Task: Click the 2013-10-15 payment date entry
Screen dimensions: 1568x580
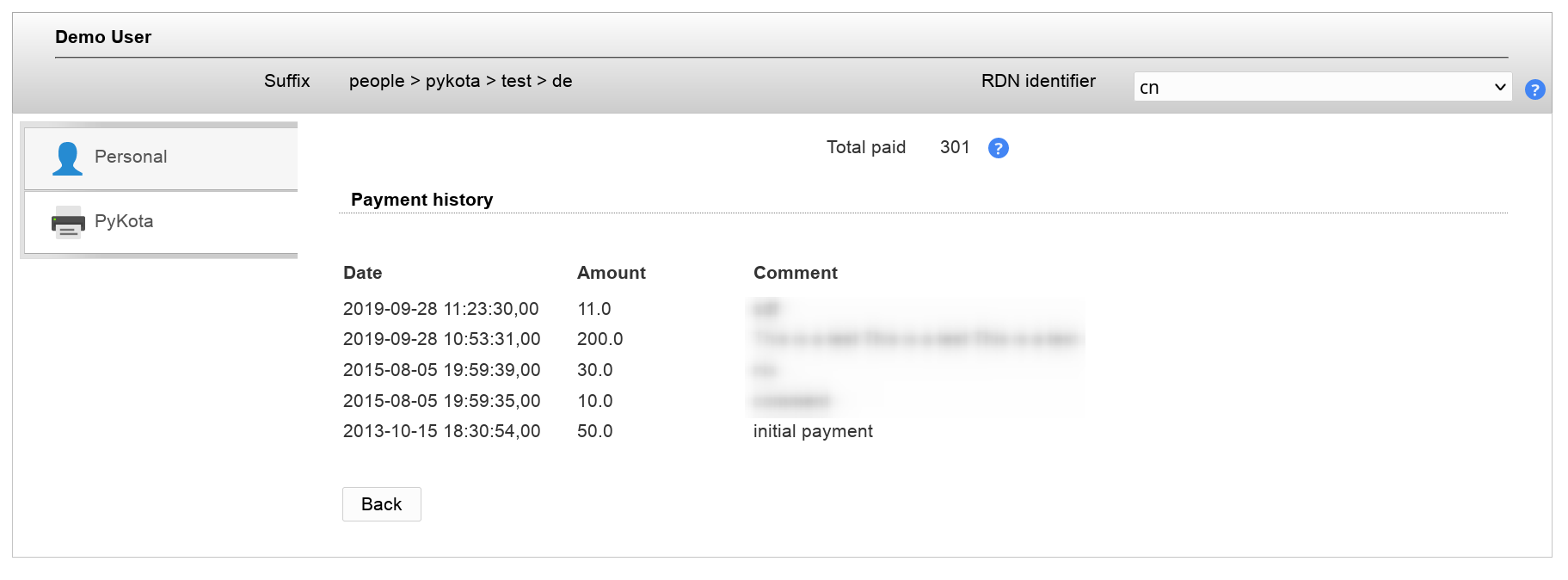Action: click(x=441, y=431)
